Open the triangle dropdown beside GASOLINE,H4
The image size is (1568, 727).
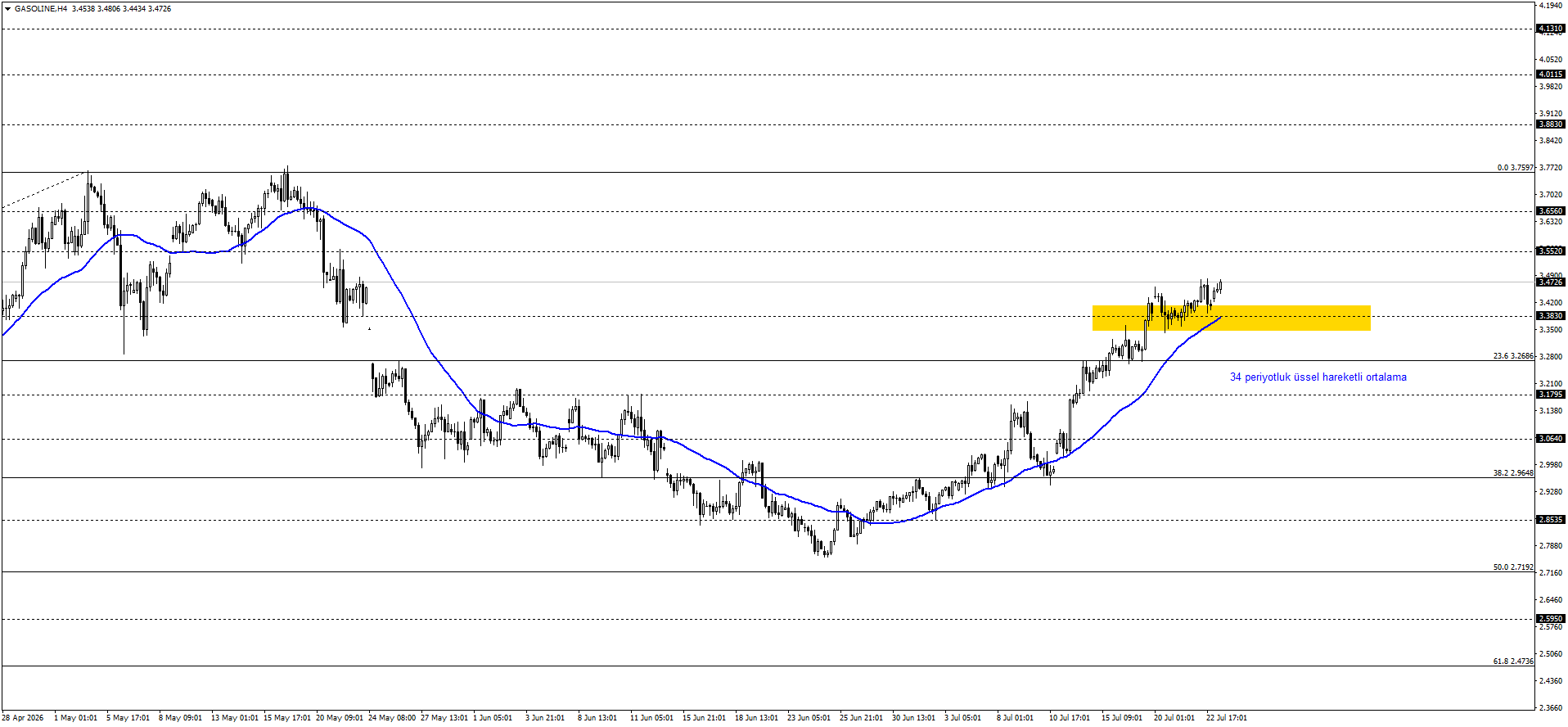pos(7,9)
